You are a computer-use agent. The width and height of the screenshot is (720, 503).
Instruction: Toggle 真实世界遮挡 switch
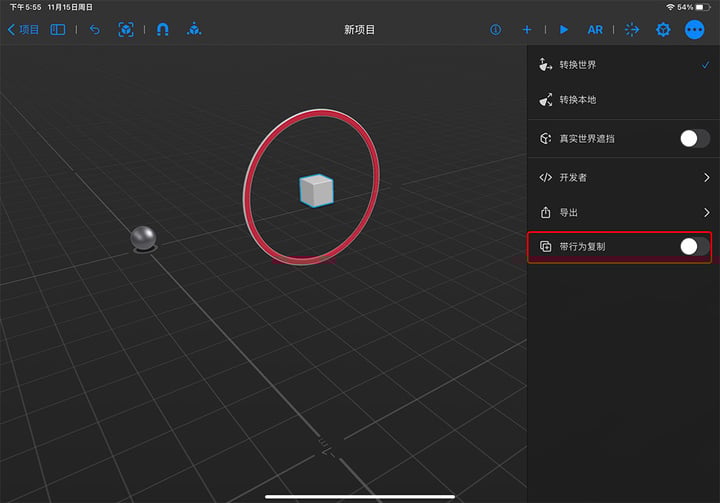[x=695, y=138]
